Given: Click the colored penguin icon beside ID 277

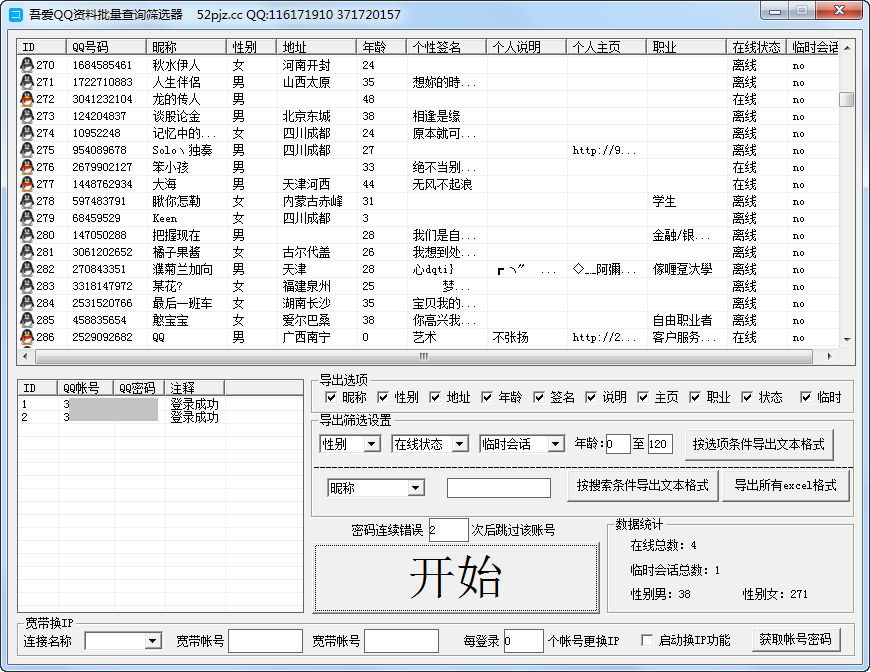Looking at the screenshot, I should (x=27, y=184).
